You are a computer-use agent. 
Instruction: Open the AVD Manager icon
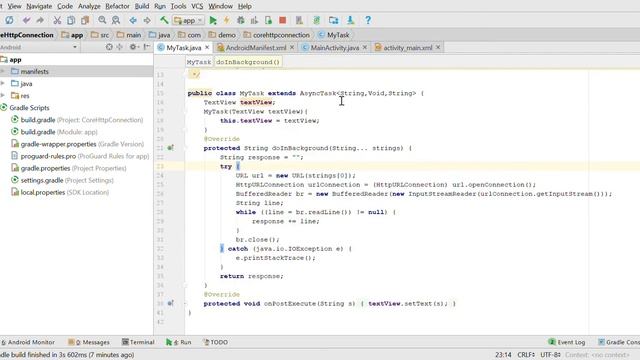[299, 20]
